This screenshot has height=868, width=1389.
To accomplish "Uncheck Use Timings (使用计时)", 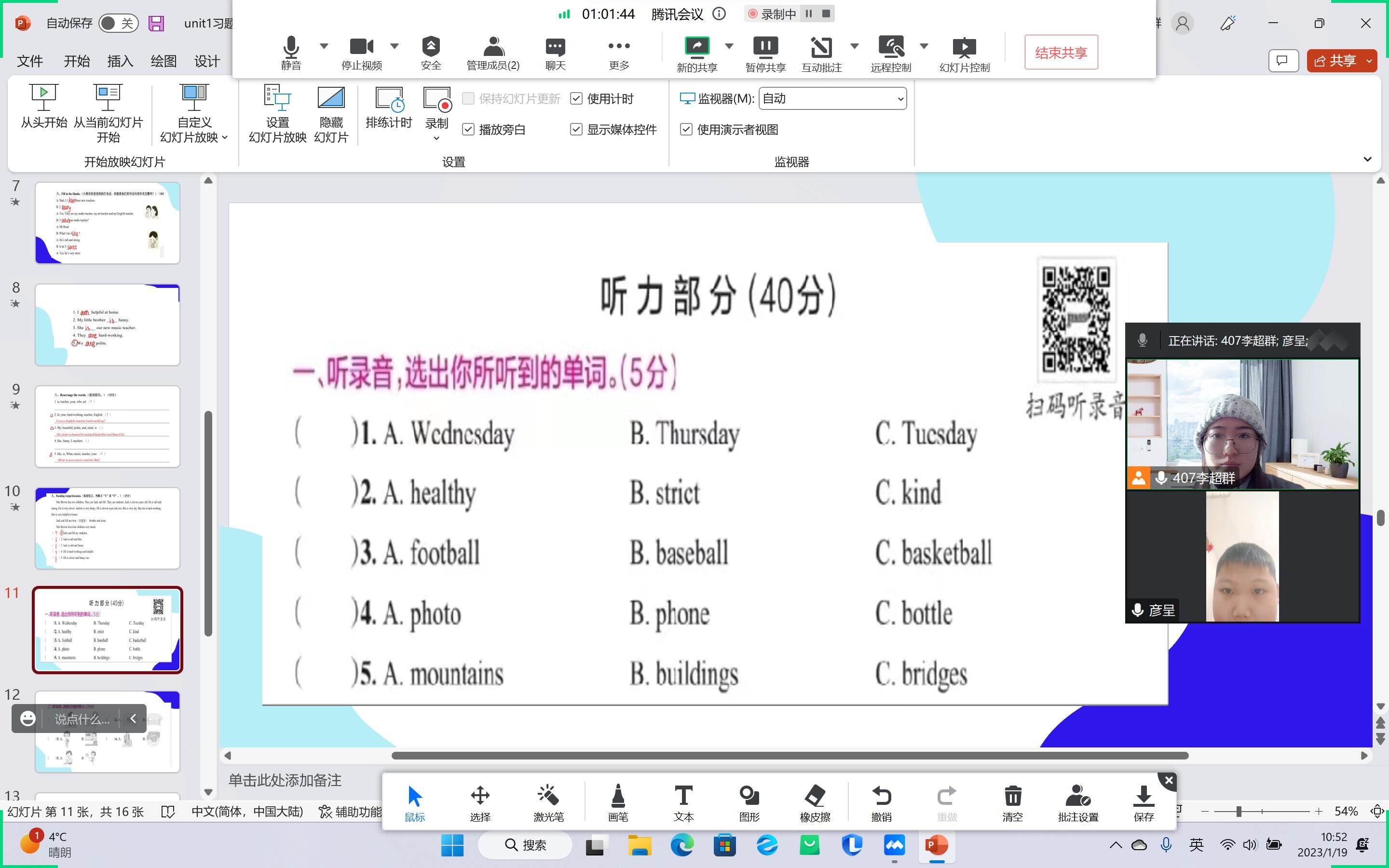I will 576,99.
